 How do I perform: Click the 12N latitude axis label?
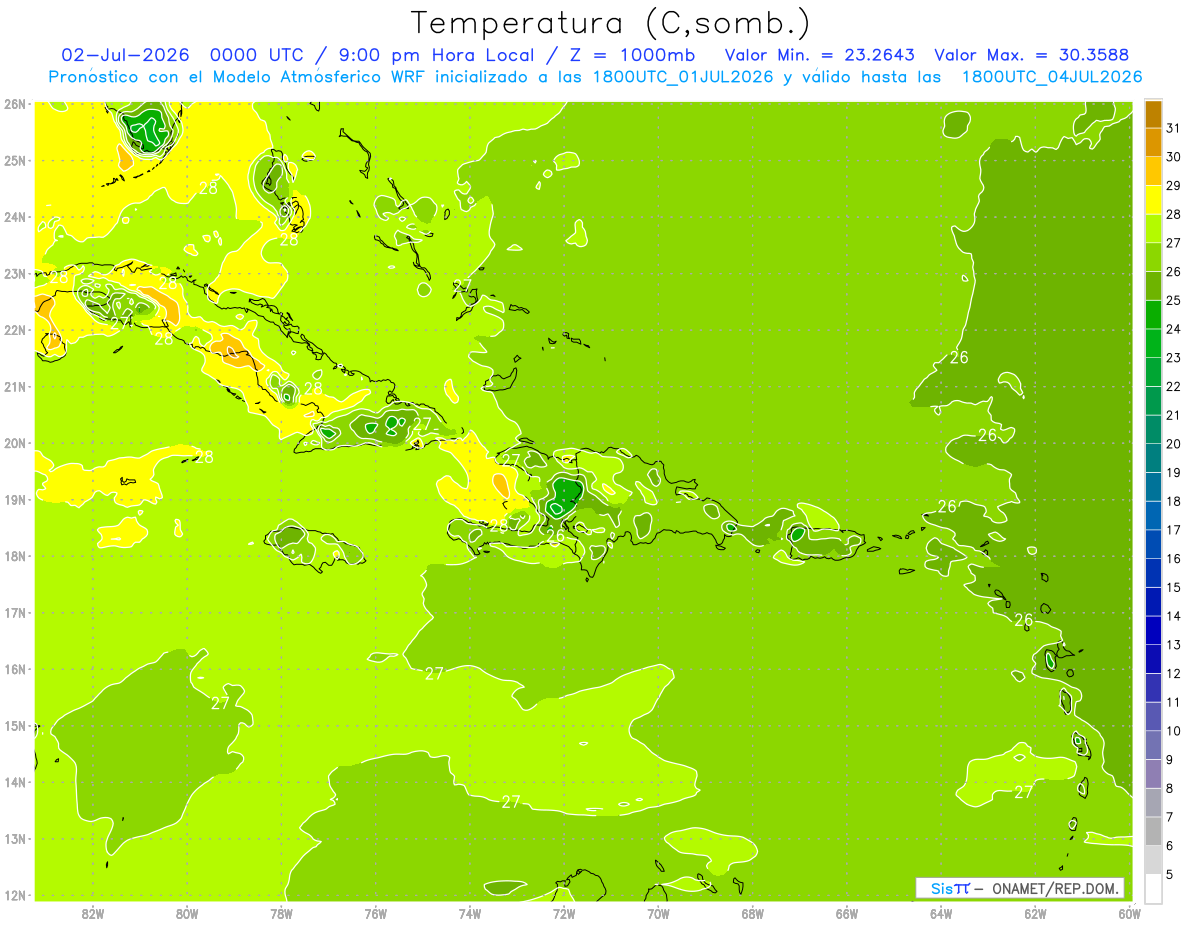click(x=14, y=895)
